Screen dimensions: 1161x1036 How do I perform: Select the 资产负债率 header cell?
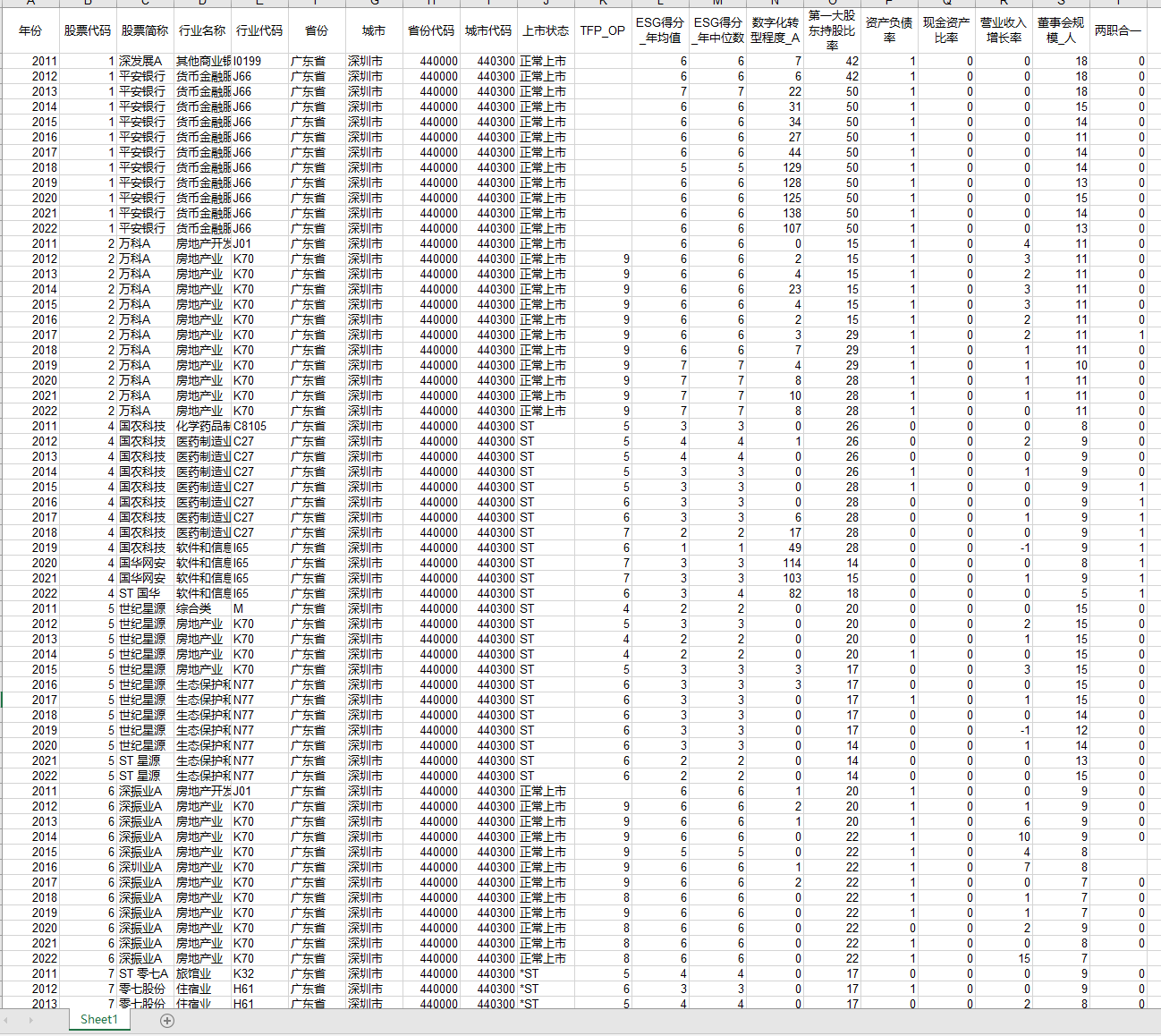click(x=889, y=30)
